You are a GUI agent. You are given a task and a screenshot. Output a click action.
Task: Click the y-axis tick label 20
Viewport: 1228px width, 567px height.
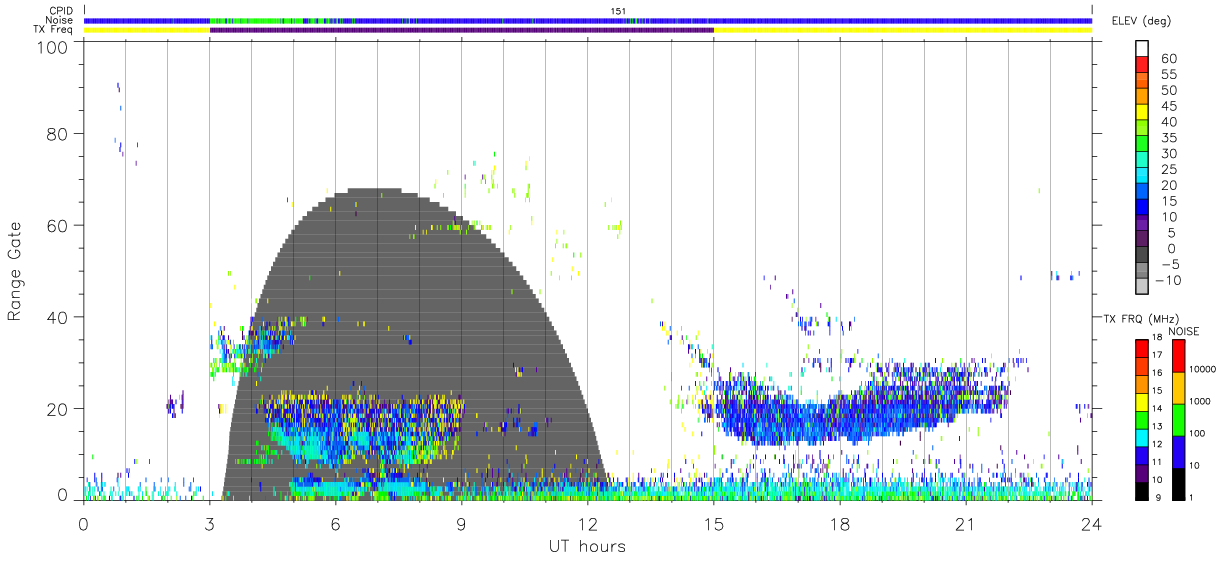click(x=57, y=408)
